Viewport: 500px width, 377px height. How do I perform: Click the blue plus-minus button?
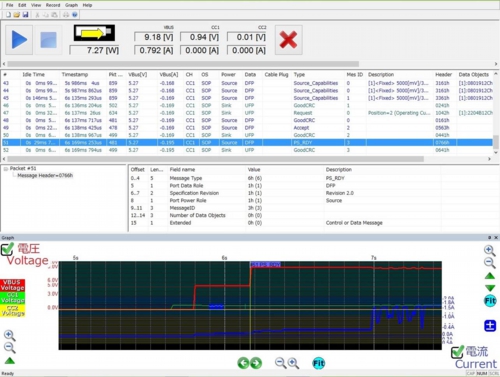490,325
